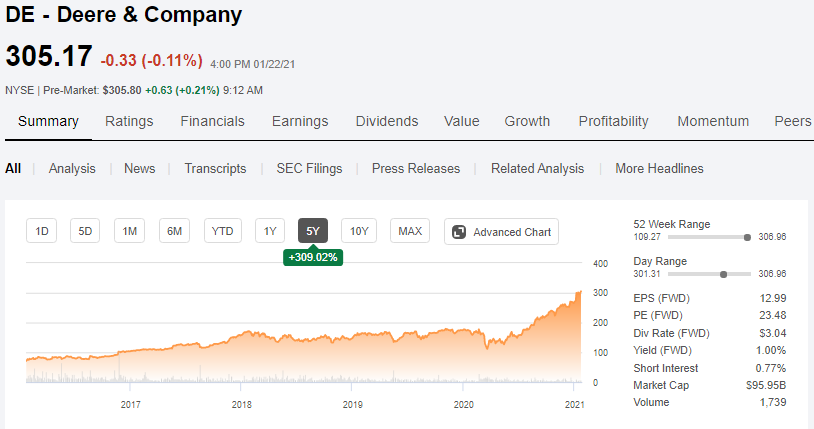Show the 10Y chart range
The width and height of the screenshot is (814, 429).
[x=359, y=231]
